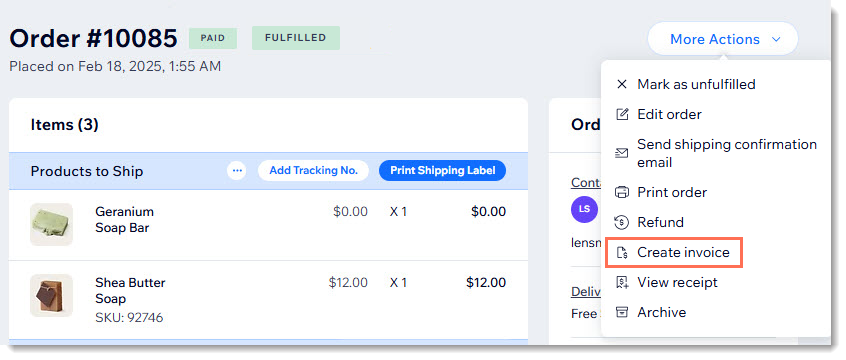This screenshot has height=360, width=846.
Task: Click the pencil icon for Edit order
Action: pyautogui.click(x=622, y=114)
